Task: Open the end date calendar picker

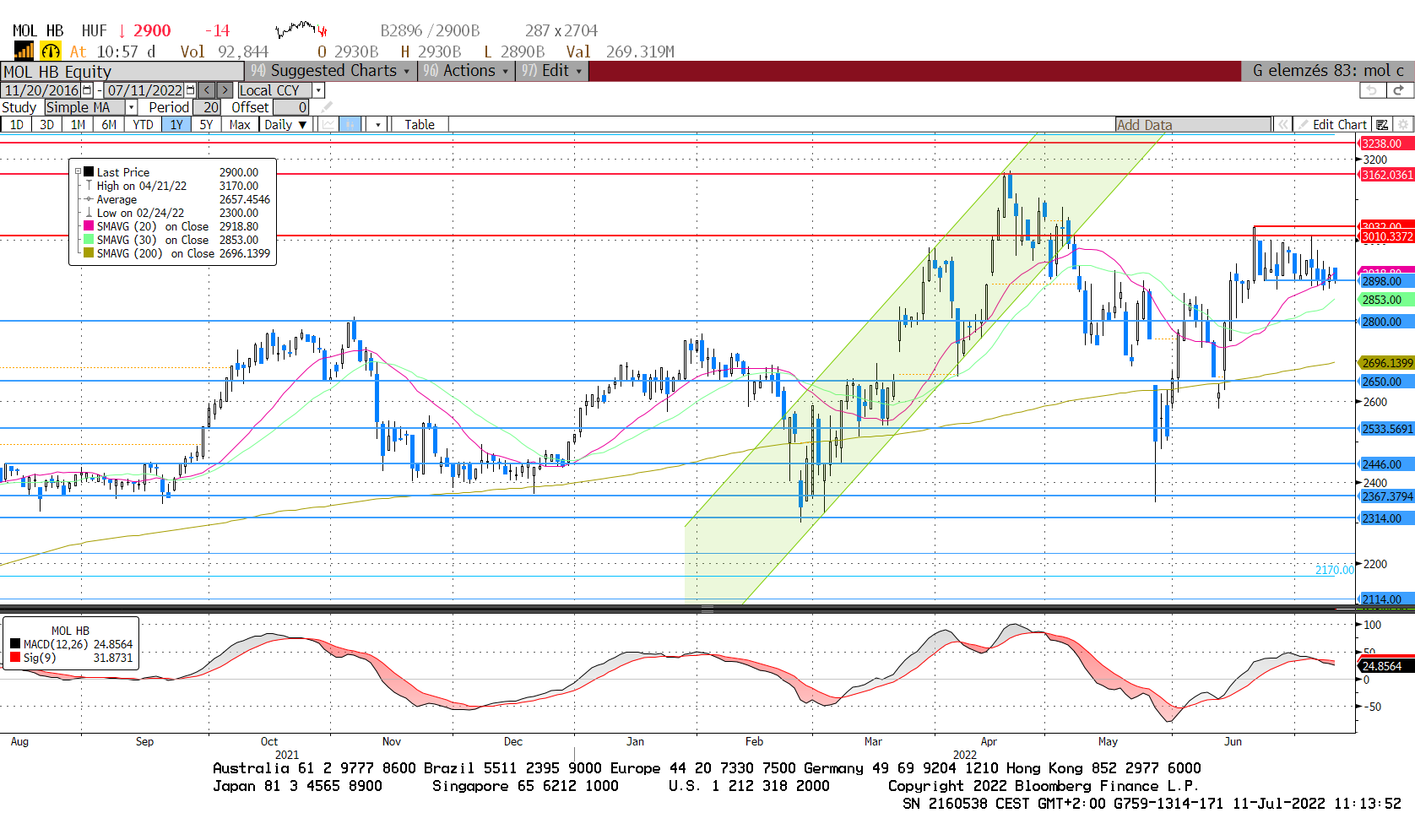Action: (190, 90)
